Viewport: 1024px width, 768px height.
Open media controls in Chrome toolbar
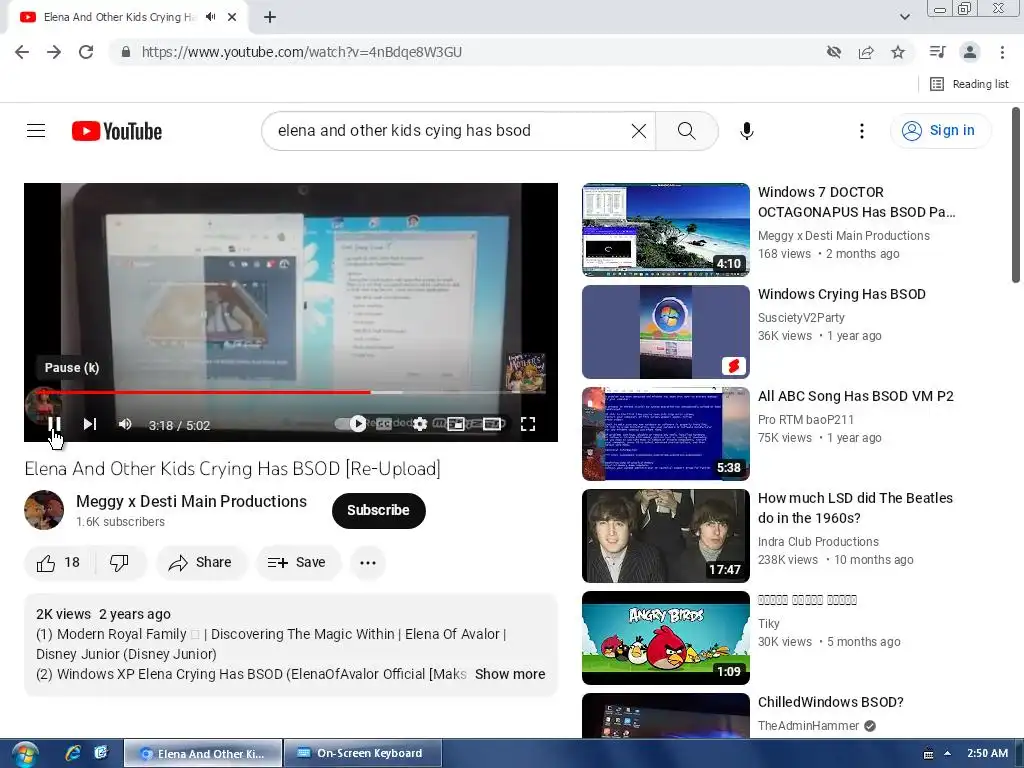pyautogui.click(x=937, y=52)
